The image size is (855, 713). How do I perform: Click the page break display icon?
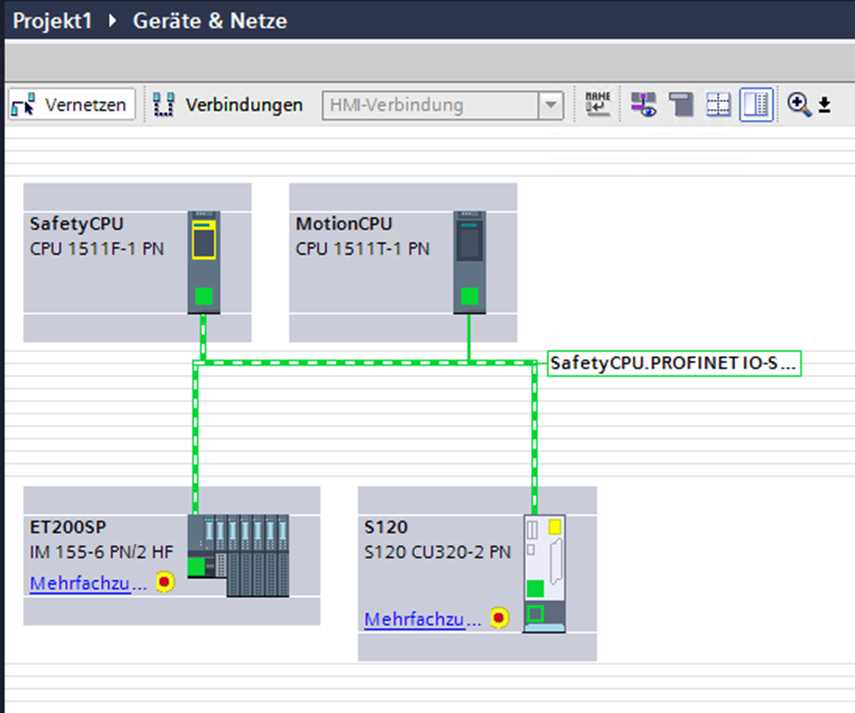coord(681,104)
